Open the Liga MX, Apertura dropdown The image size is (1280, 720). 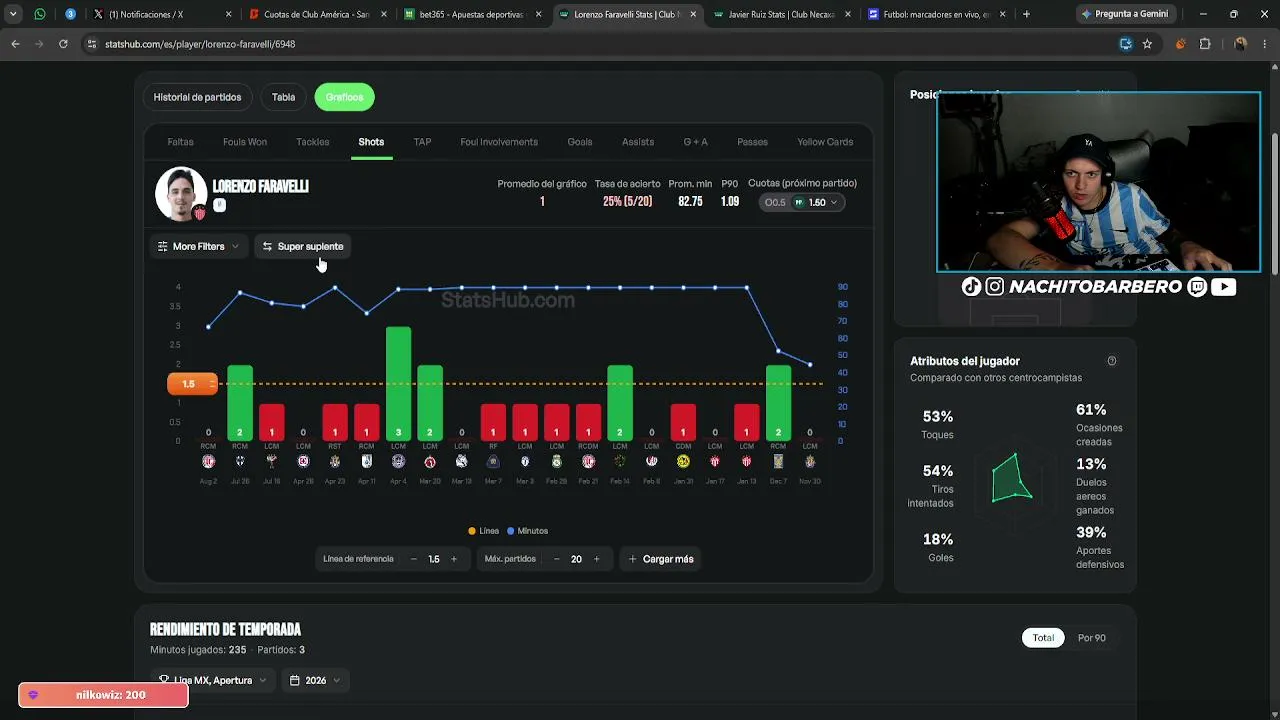(213, 680)
